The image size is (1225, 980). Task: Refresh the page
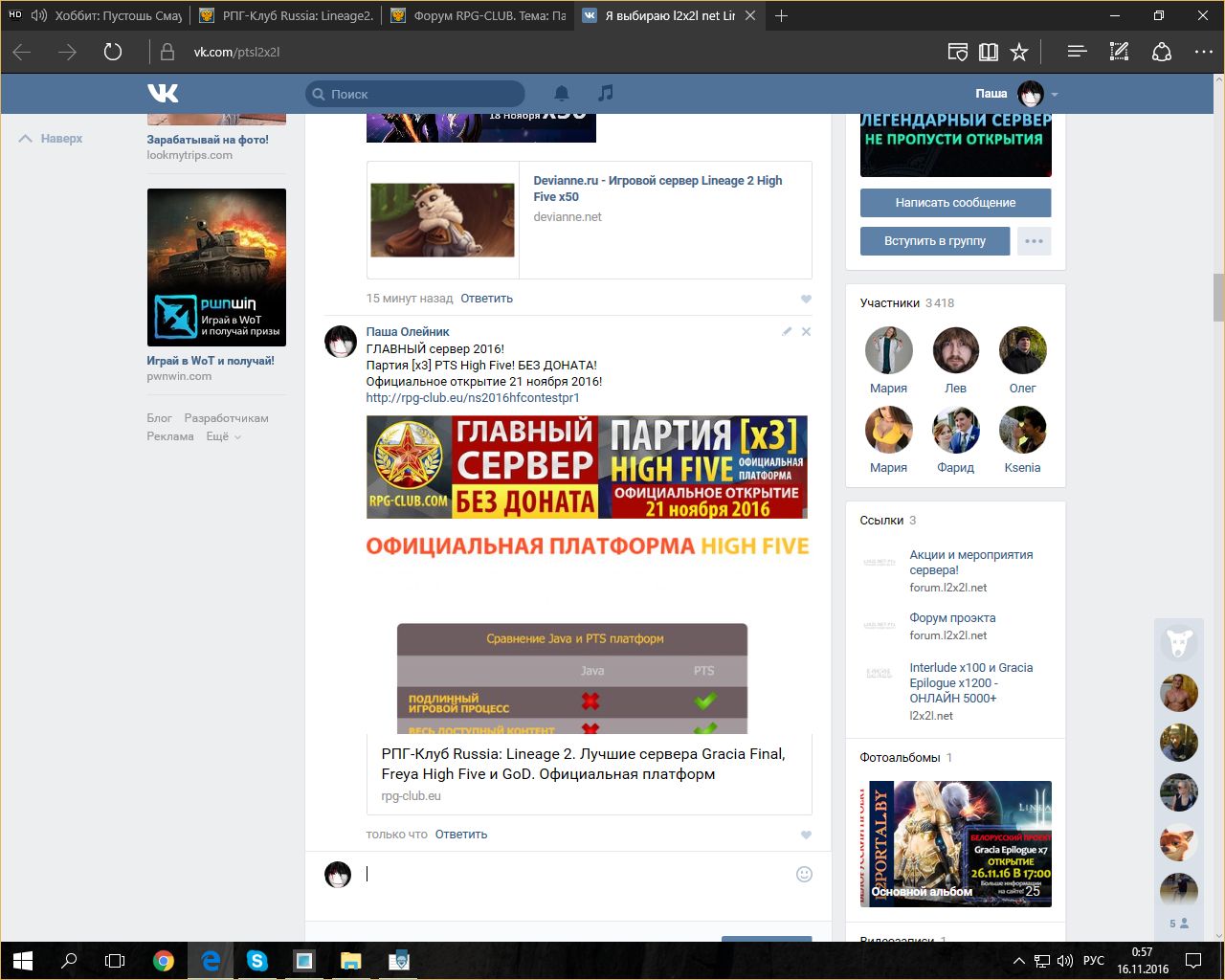click(x=113, y=52)
